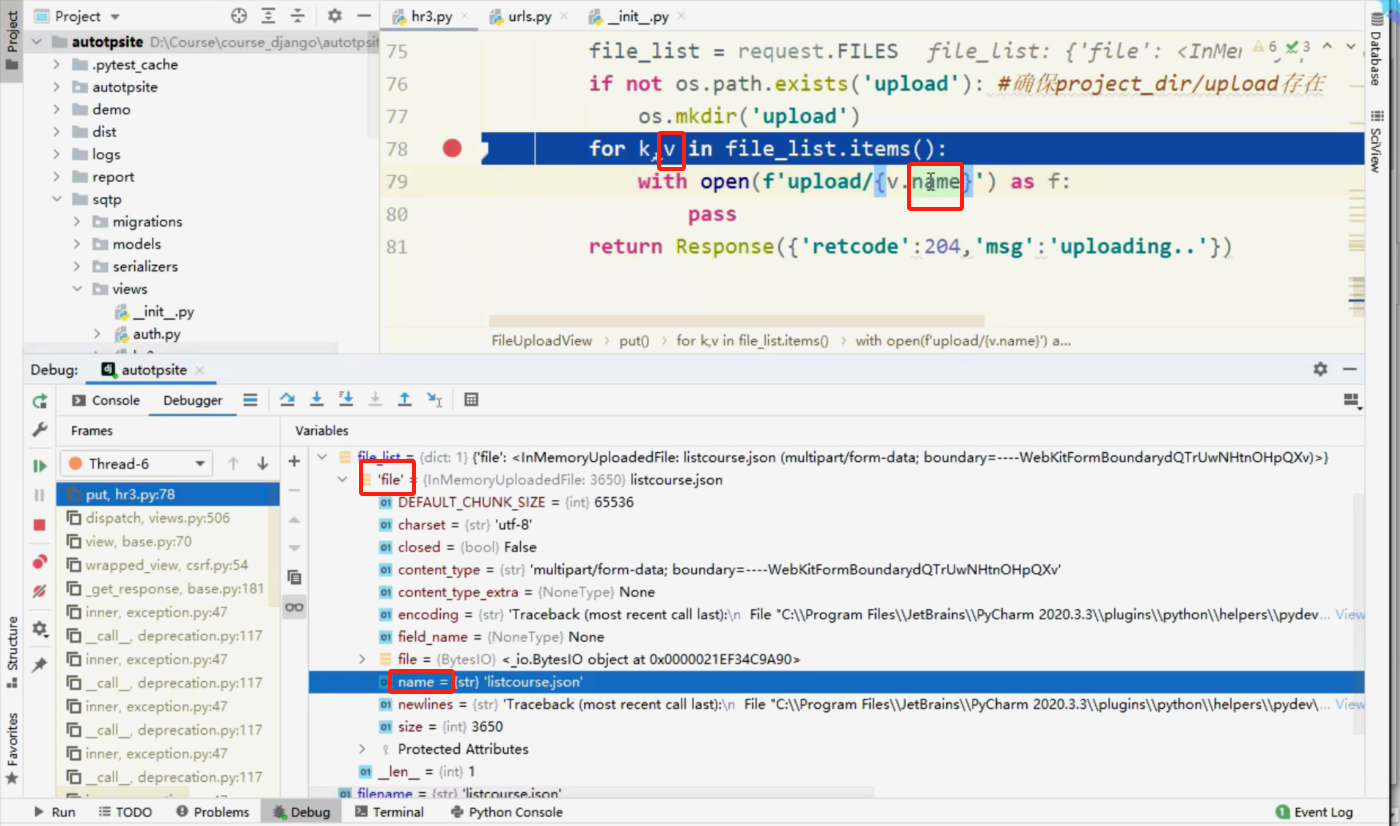Select the previous frame with up arrow

[233, 464]
